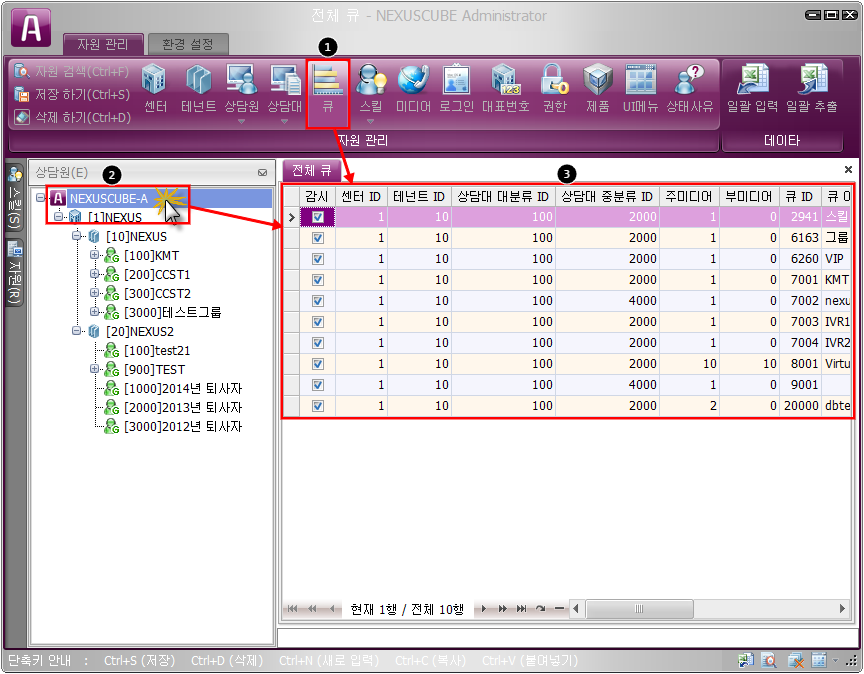Expand the [900]TEST group node
Image resolution: width=864 pixels, height=674 pixels.
[x=95, y=369]
